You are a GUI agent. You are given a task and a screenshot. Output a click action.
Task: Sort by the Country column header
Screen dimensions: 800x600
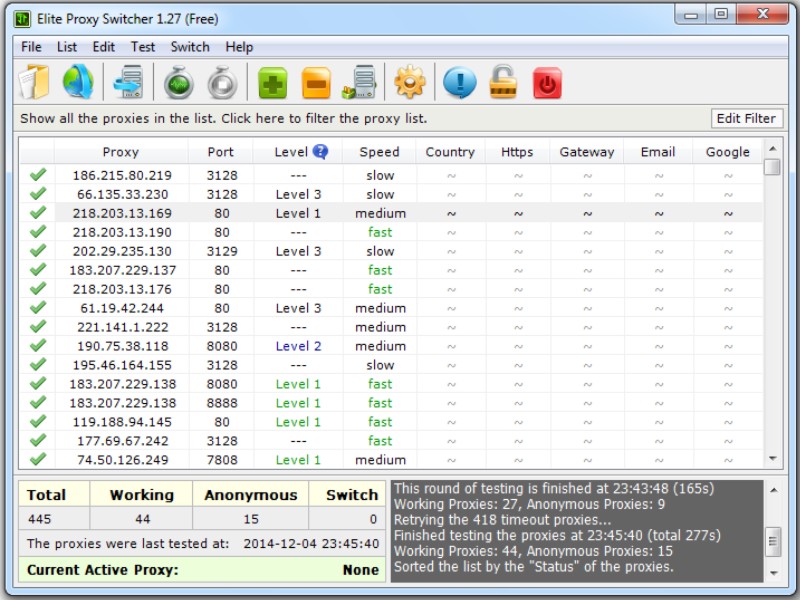[x=450, y=152]
